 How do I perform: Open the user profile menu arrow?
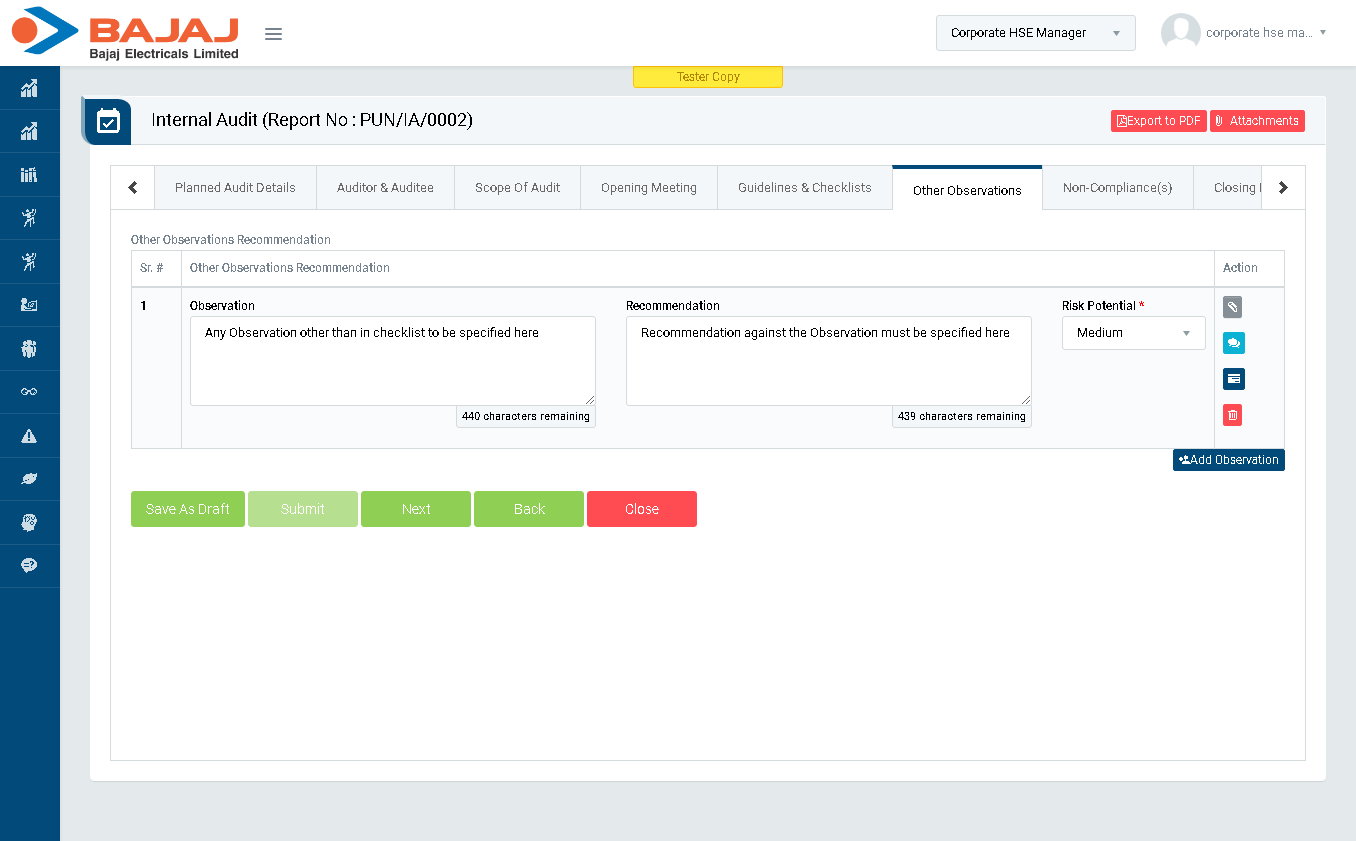click(1322, 33)
